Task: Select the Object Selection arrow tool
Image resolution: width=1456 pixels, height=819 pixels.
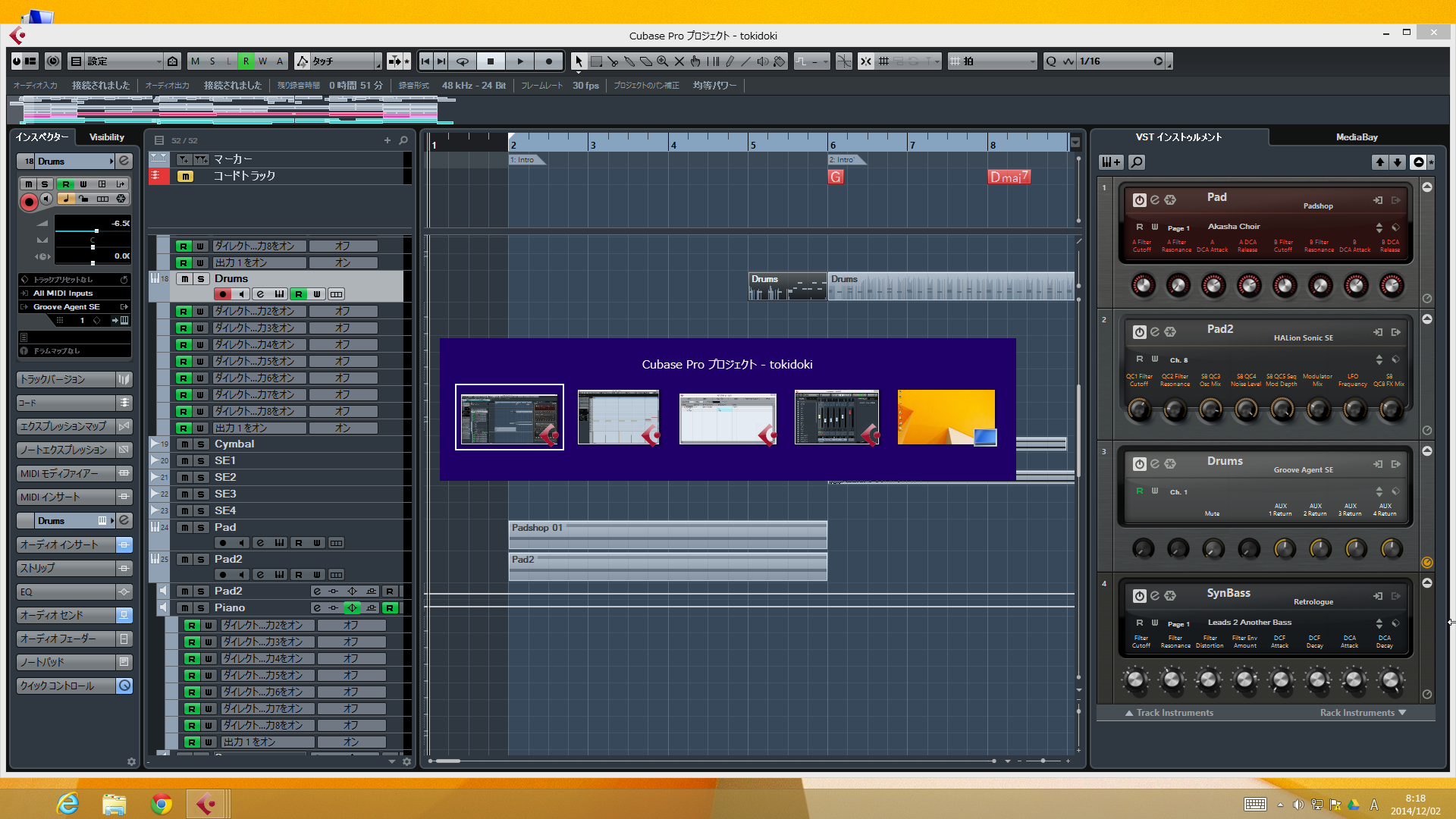Action: tap(579, 61)
